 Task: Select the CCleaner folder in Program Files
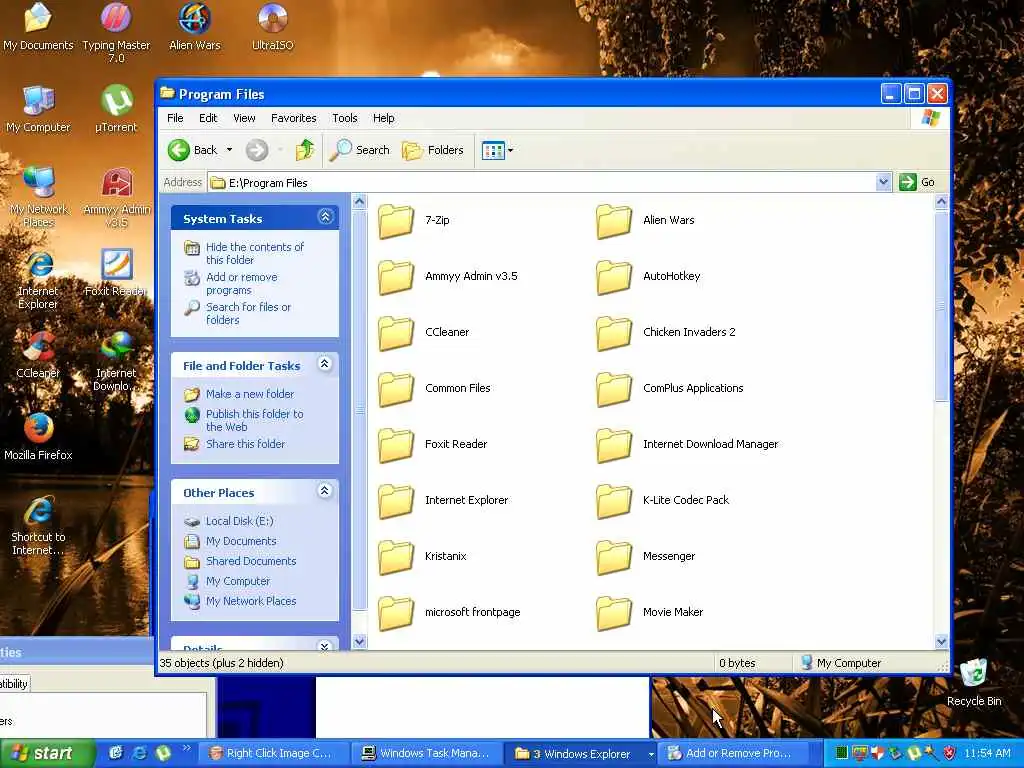(x=424, y=332)
